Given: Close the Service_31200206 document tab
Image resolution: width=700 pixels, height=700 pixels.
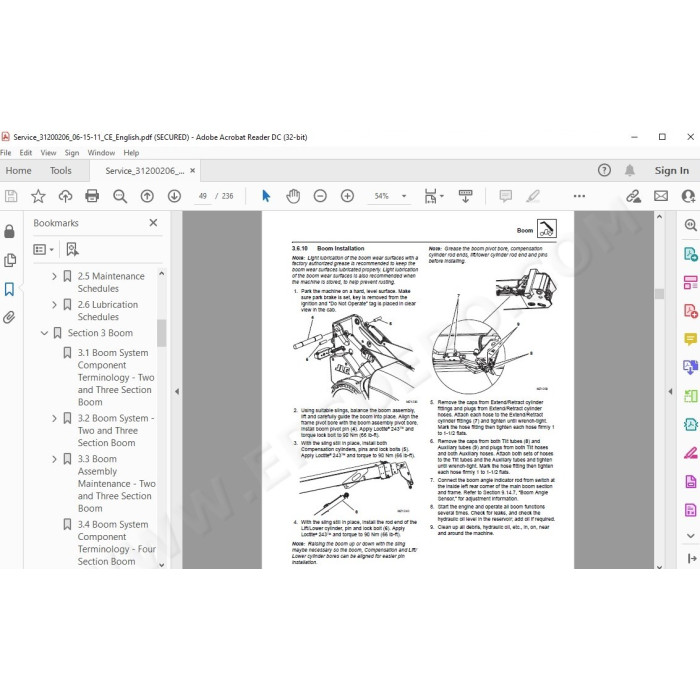Looking at the screenshot, I should coord(192,171).
